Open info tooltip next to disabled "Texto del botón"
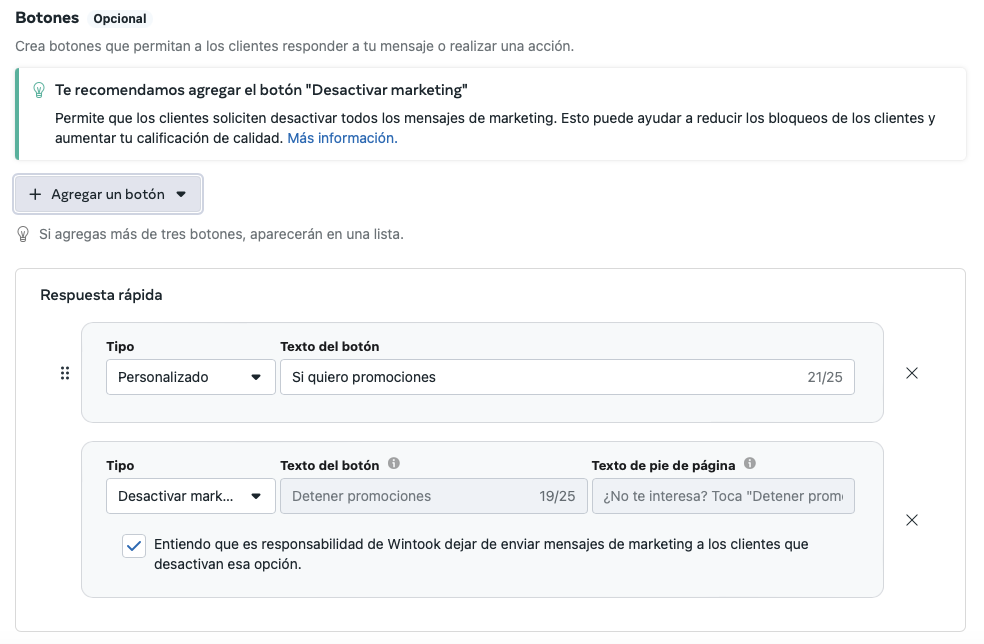 [x=394, y=464]
